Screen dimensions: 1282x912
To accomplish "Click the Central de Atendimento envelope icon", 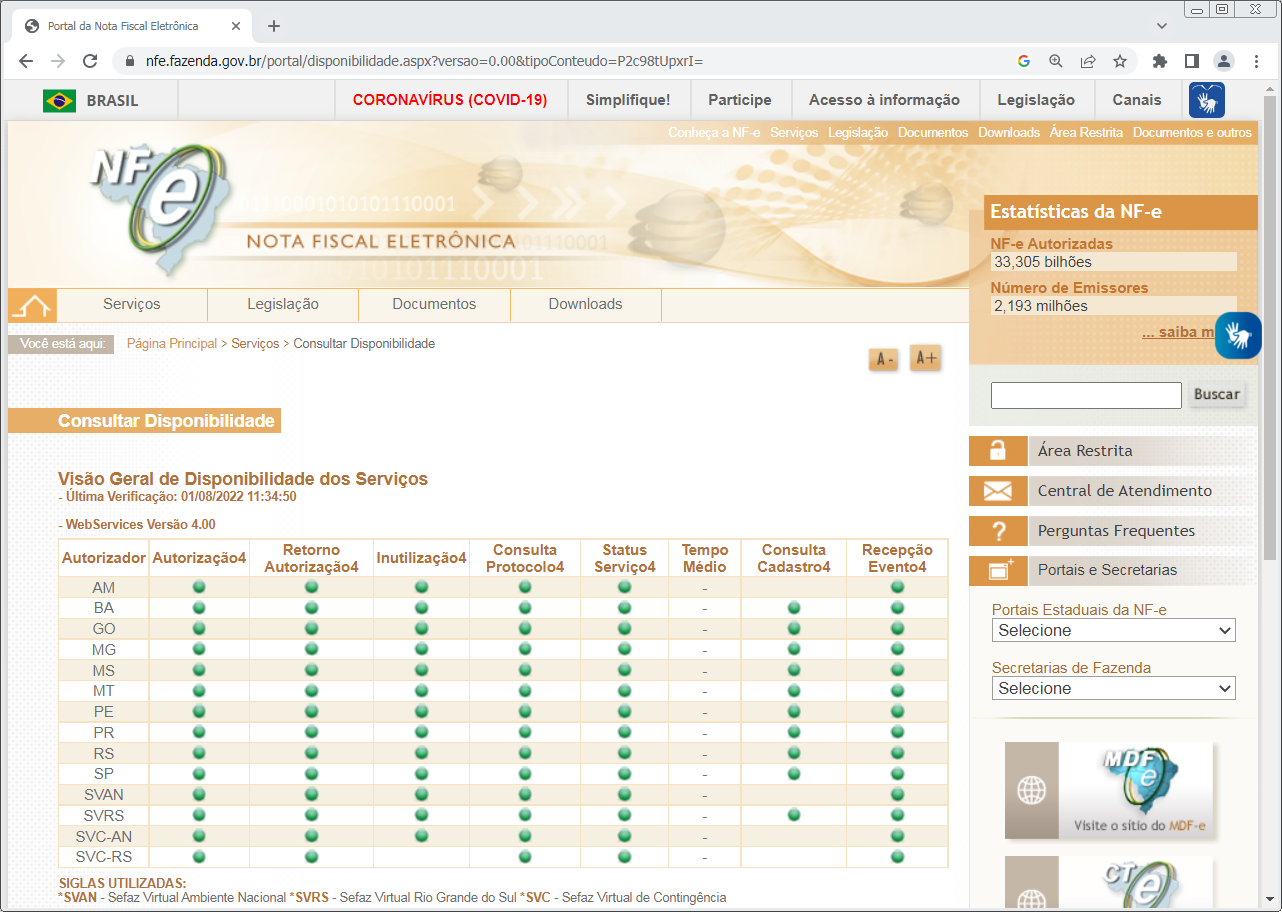I will [998, 491].
